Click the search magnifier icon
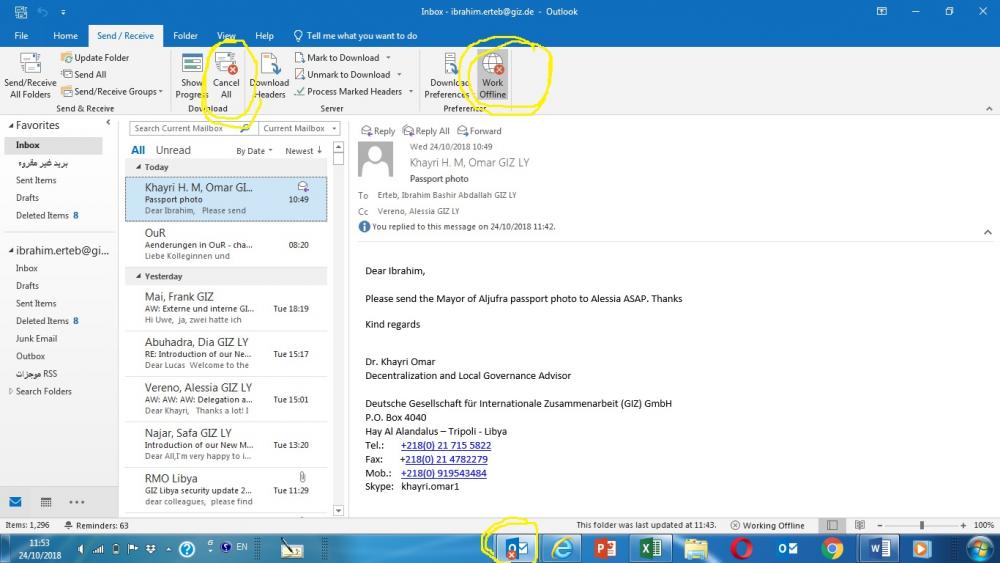The width and height of the screenshot is (1000, 563). pyautogui.click(x=245, y=128)
